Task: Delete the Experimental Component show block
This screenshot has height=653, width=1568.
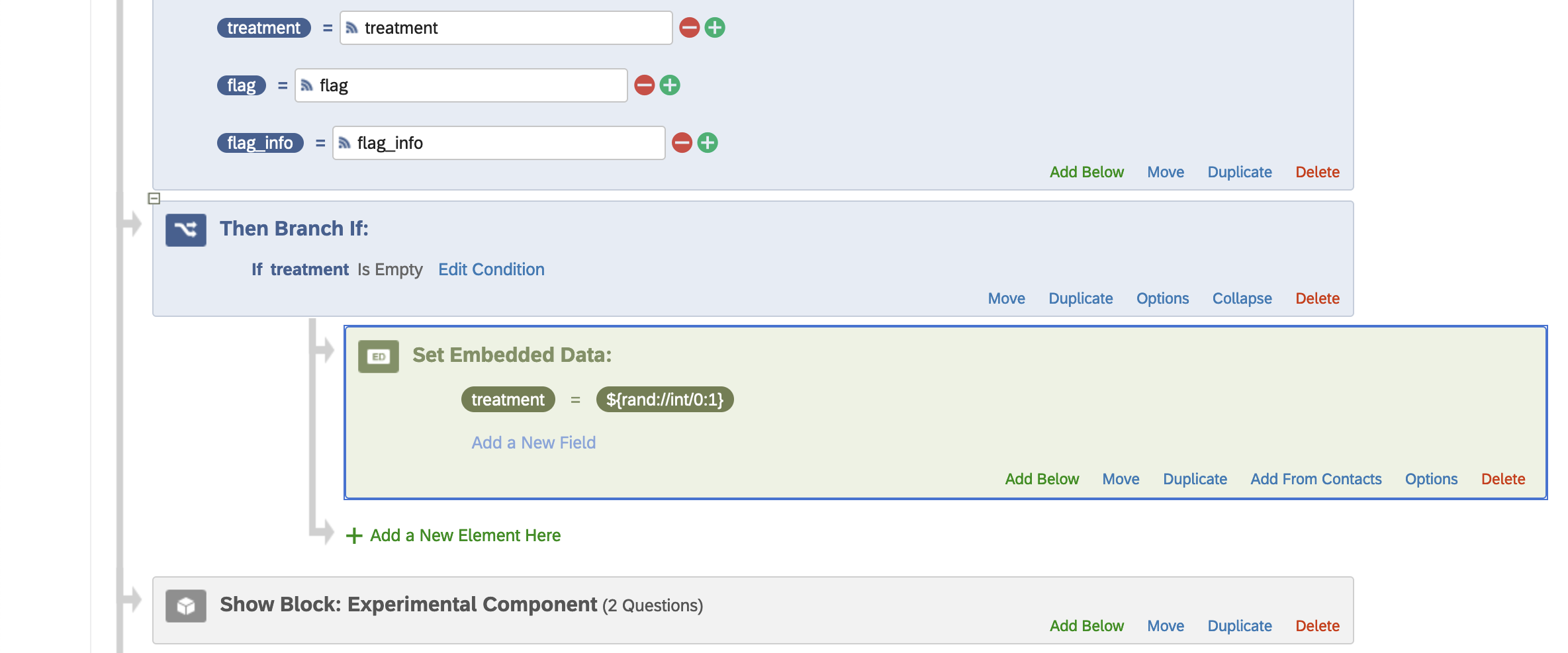Action: coord(1317,626)
